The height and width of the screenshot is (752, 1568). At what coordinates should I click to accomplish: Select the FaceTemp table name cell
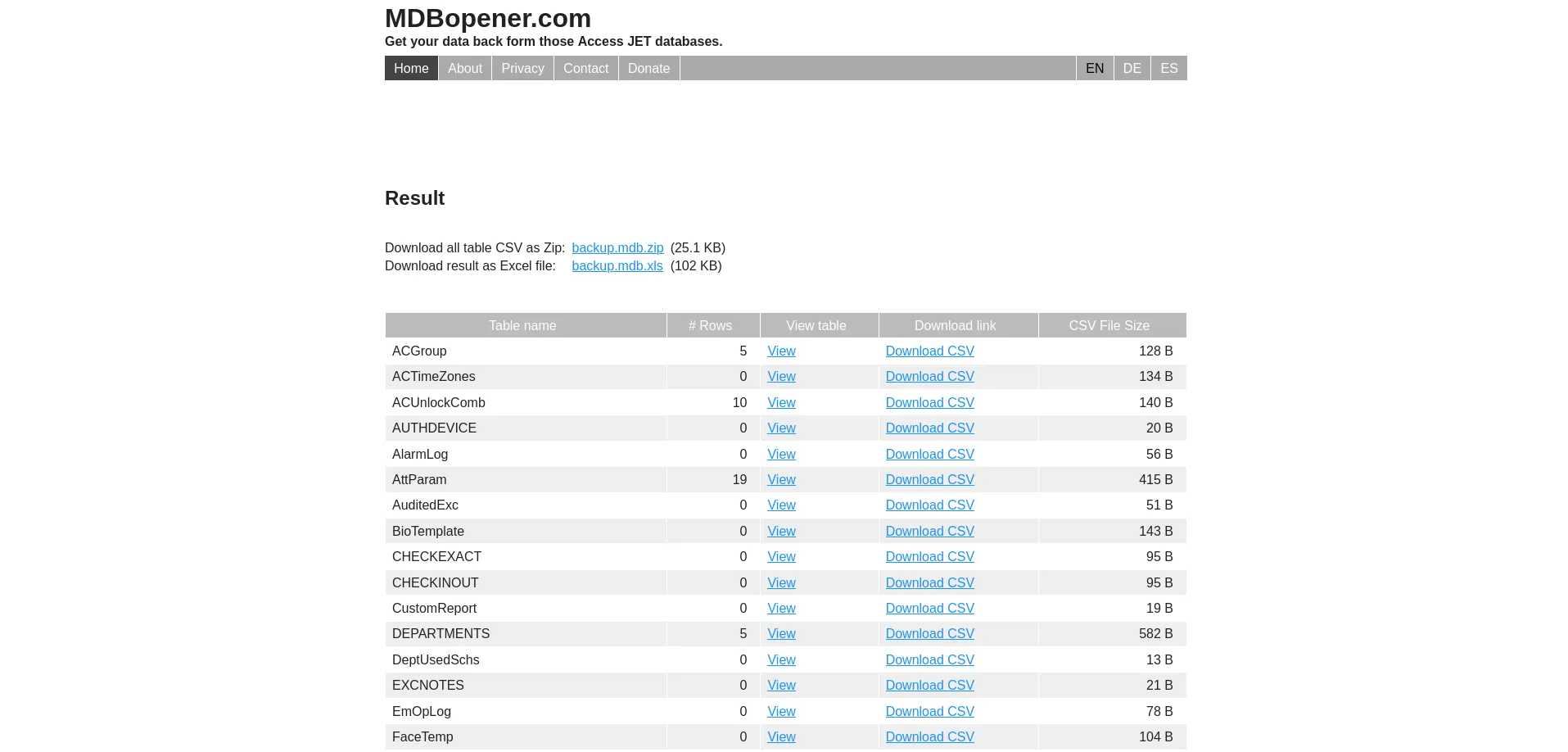point(526,736)
